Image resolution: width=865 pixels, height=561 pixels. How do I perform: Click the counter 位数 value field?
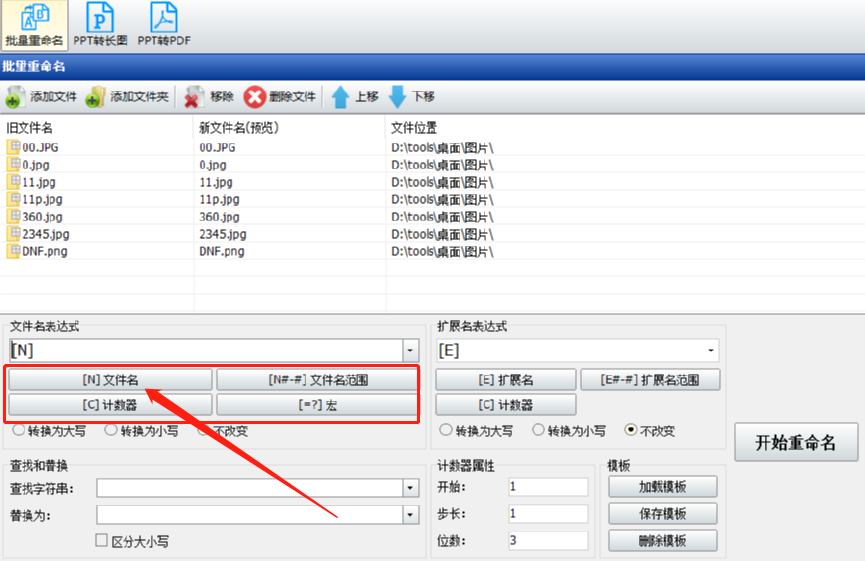pyautogui.click(x=548, y=540)
